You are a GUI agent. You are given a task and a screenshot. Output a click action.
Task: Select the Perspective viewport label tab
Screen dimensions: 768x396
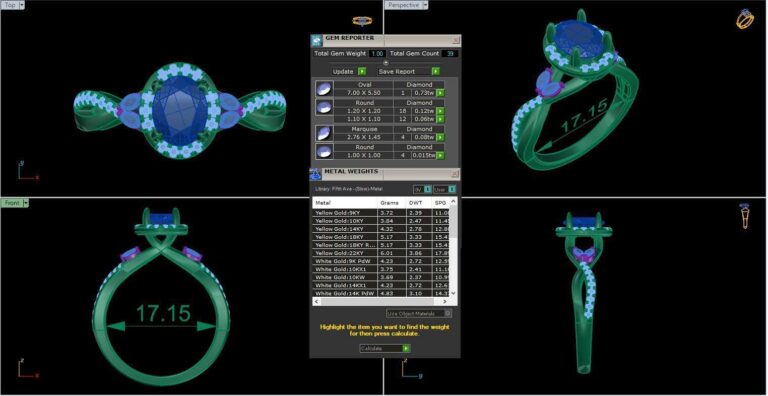tap(403, 5)
